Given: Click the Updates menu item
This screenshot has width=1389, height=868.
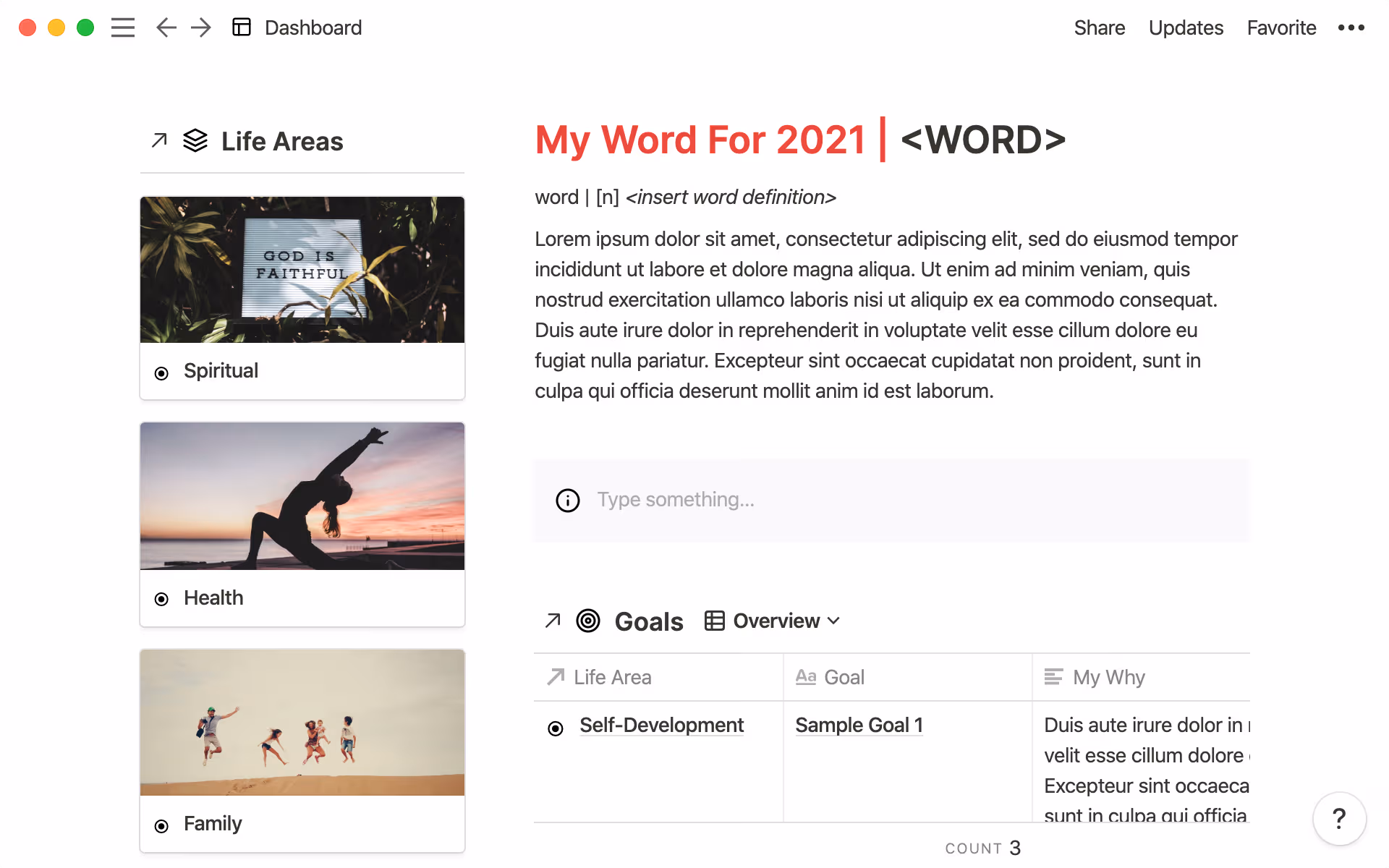Looking at the screenshot, I should point(1186,27).
